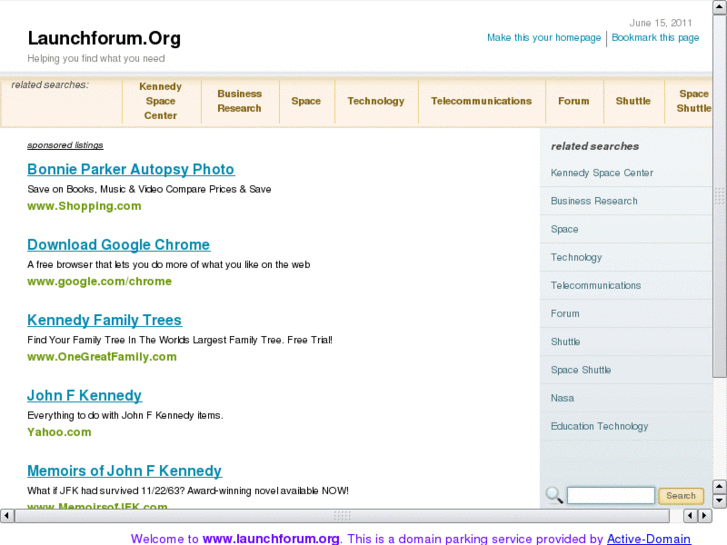This screenshot has width=727, height=545.
Task: Click Space in sidebar related searches
Action: point(564,229)
